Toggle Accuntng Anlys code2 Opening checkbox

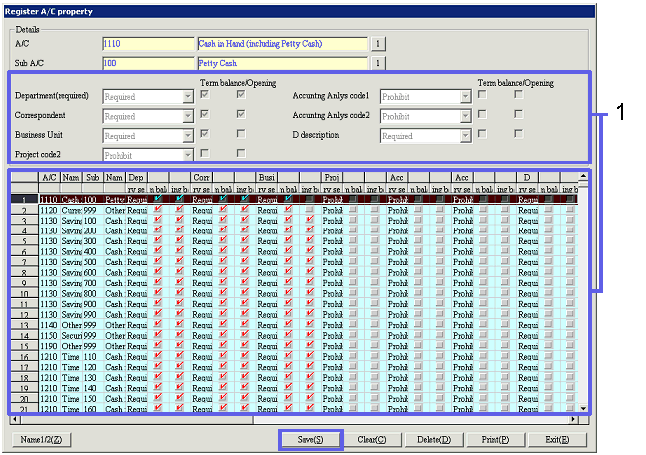point(519,114)
